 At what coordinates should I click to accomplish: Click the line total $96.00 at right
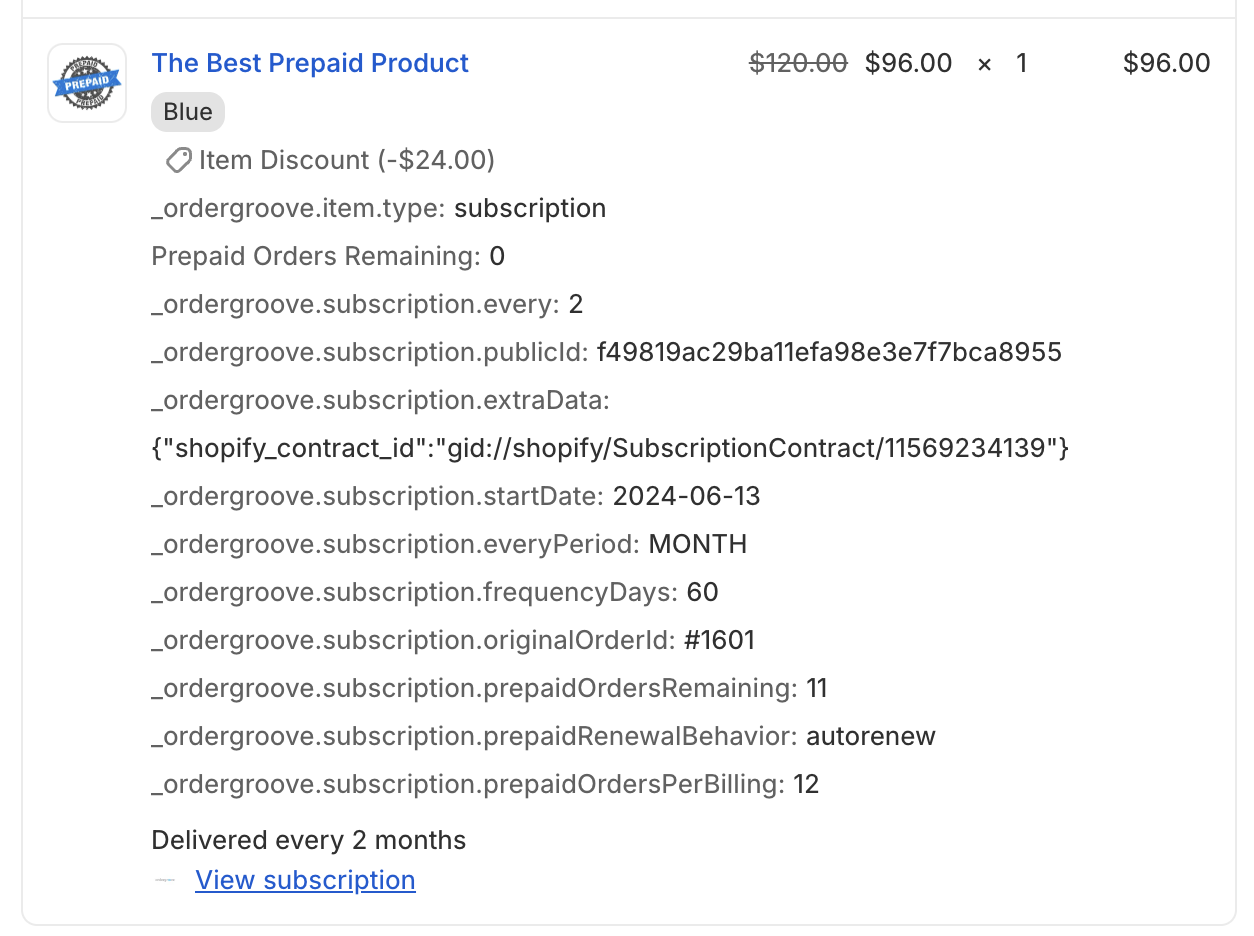point(1167,63)
